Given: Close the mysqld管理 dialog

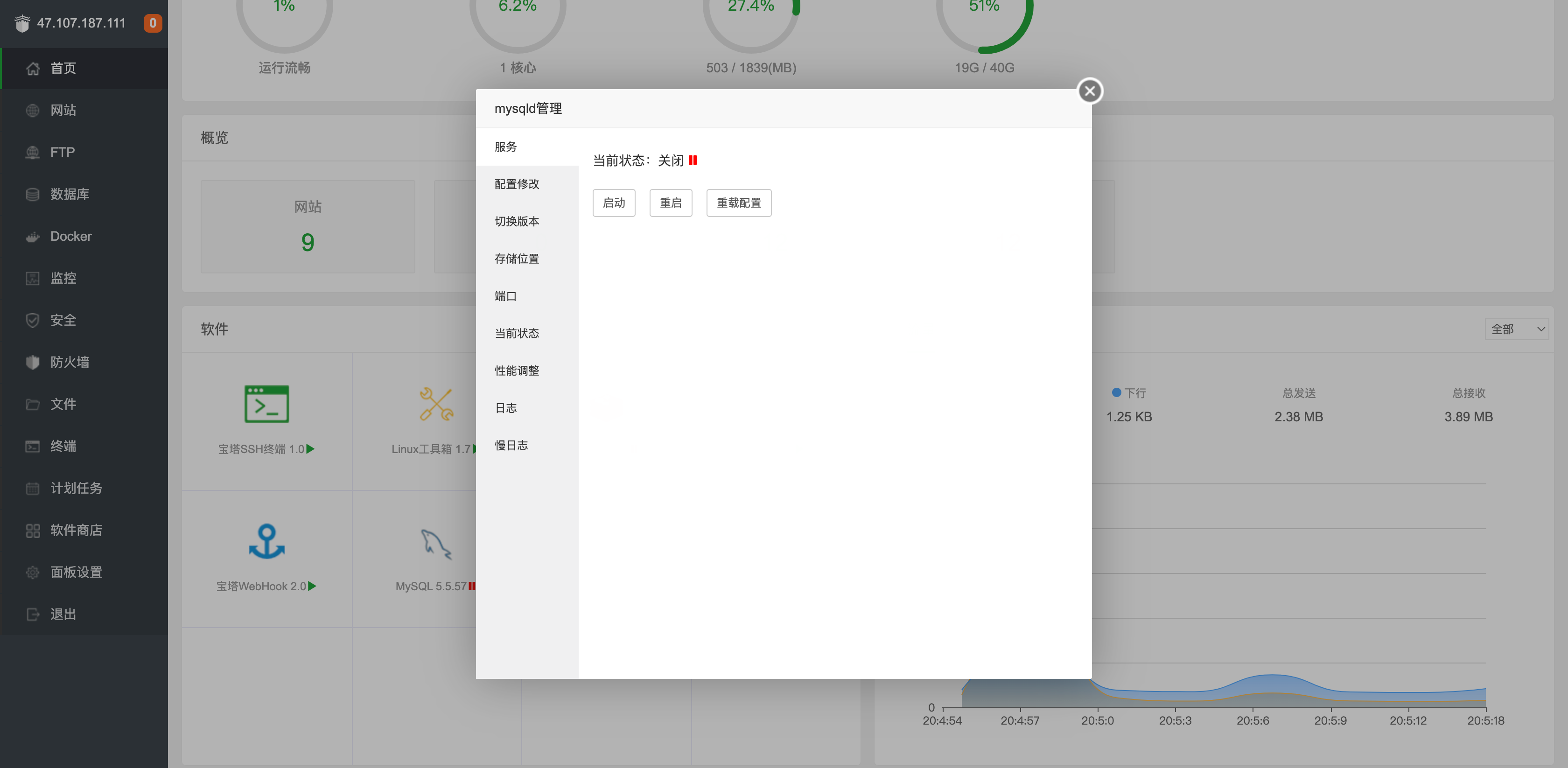Looking at the screenshot, I should click(1090, 91).
